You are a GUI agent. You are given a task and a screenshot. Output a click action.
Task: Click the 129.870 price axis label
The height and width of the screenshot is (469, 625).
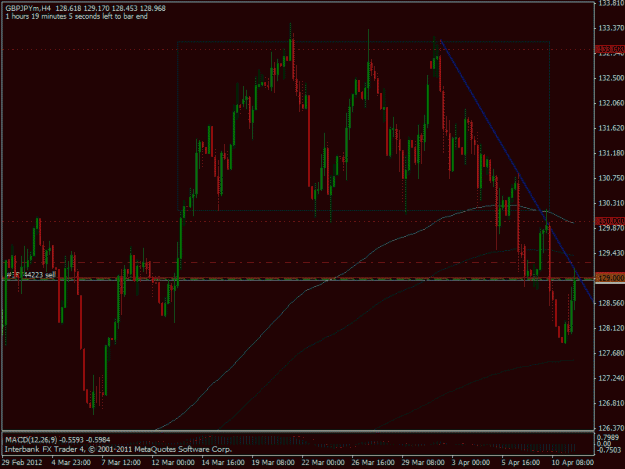[x=611, y=228]
